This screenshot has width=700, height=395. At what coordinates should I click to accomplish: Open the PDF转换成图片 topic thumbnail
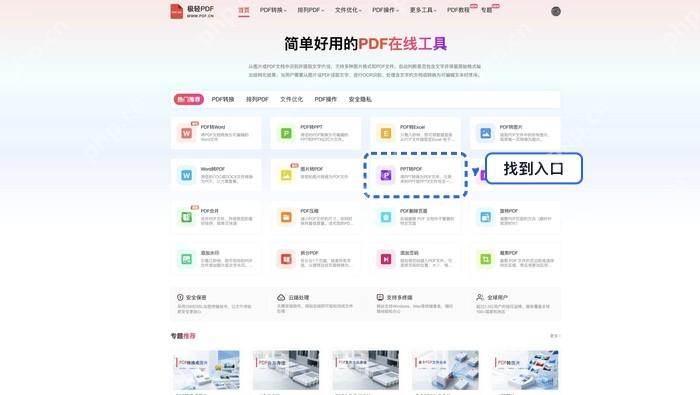pyautogui.click(x=206, y=370)
